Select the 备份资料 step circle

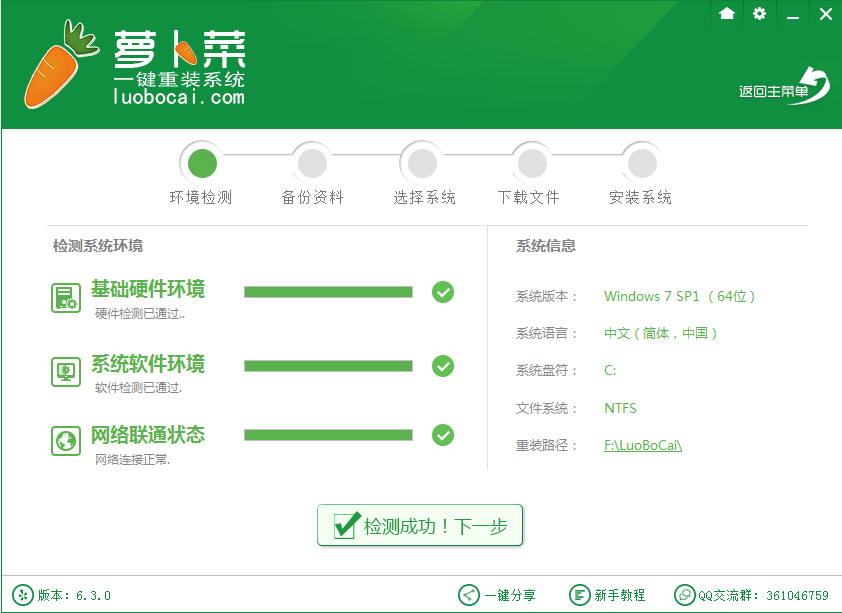click(312, 162)
